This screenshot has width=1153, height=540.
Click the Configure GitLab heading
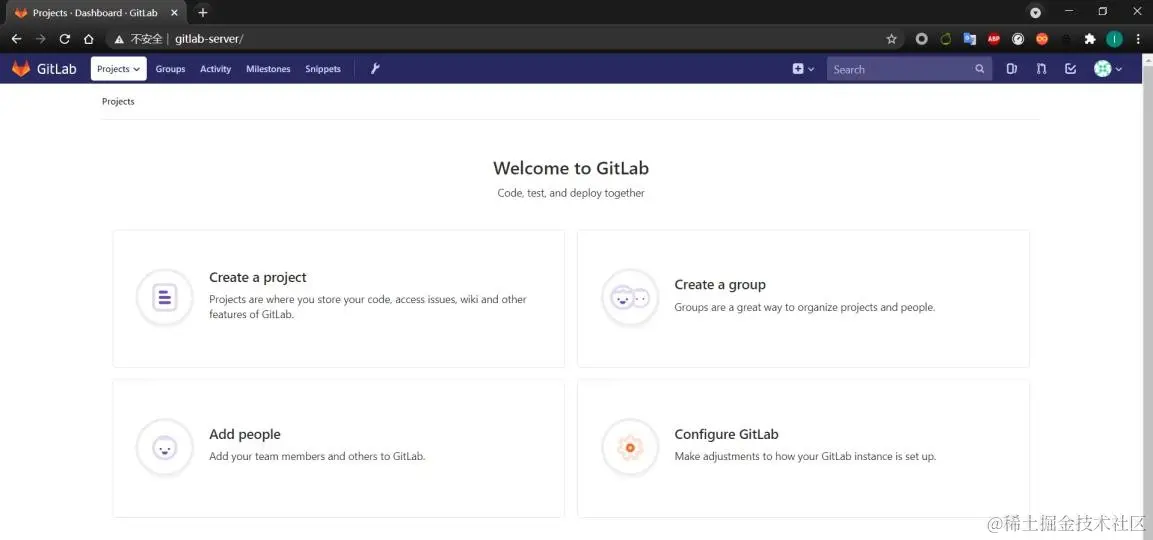click(x=727, y=434)
